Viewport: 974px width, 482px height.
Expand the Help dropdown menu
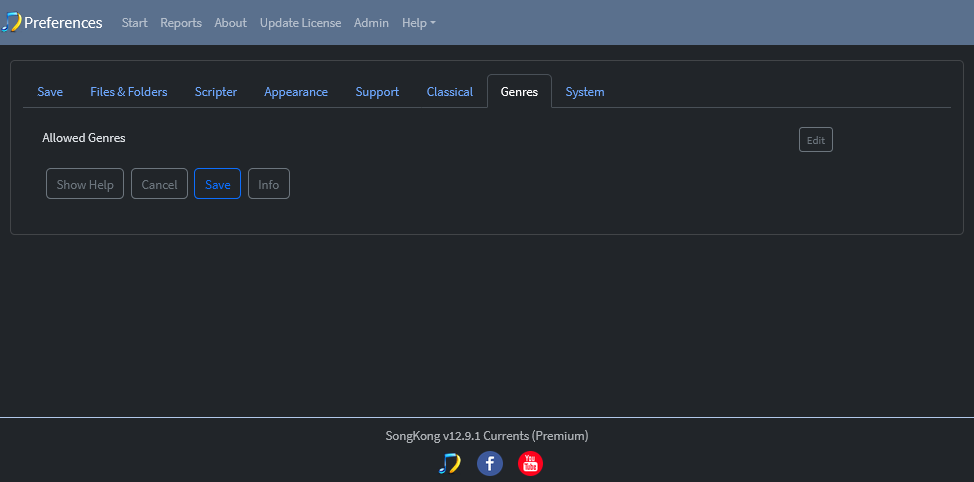(x=419, y=23)
